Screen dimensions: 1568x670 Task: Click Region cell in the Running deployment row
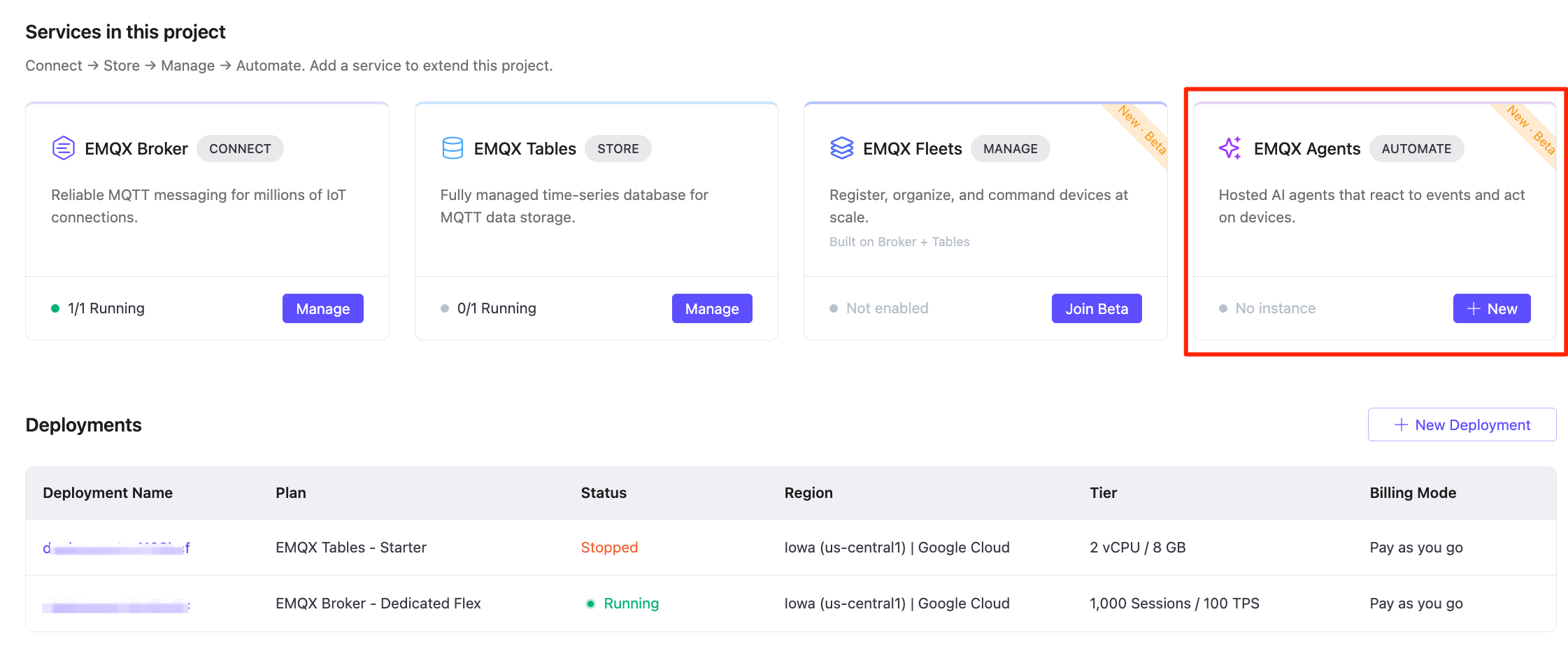coord(897,604)
